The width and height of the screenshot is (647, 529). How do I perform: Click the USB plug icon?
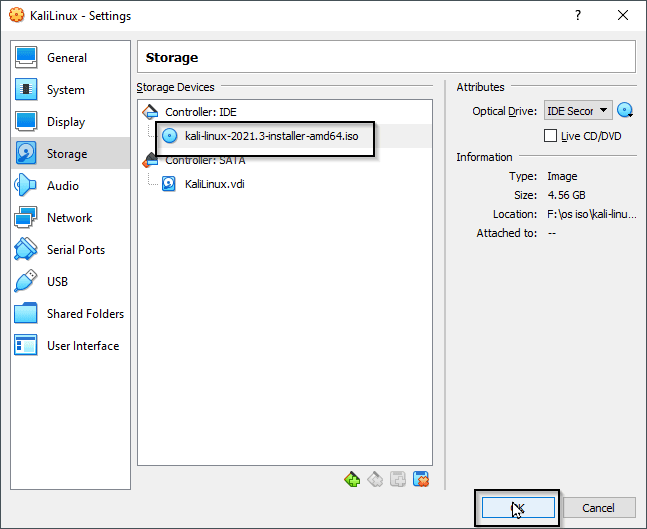click(x=25, y=281)
